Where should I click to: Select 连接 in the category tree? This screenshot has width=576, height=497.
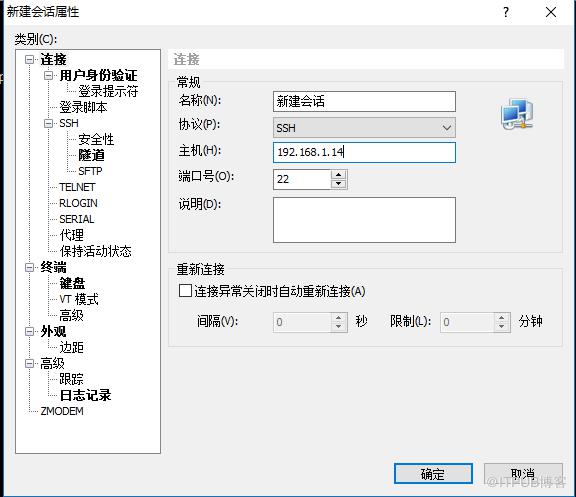[x=53, y=60]
